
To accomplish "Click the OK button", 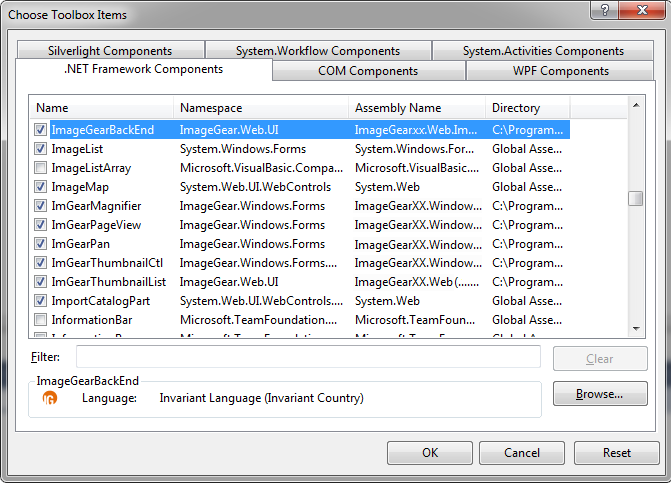I will pos(430,453).
